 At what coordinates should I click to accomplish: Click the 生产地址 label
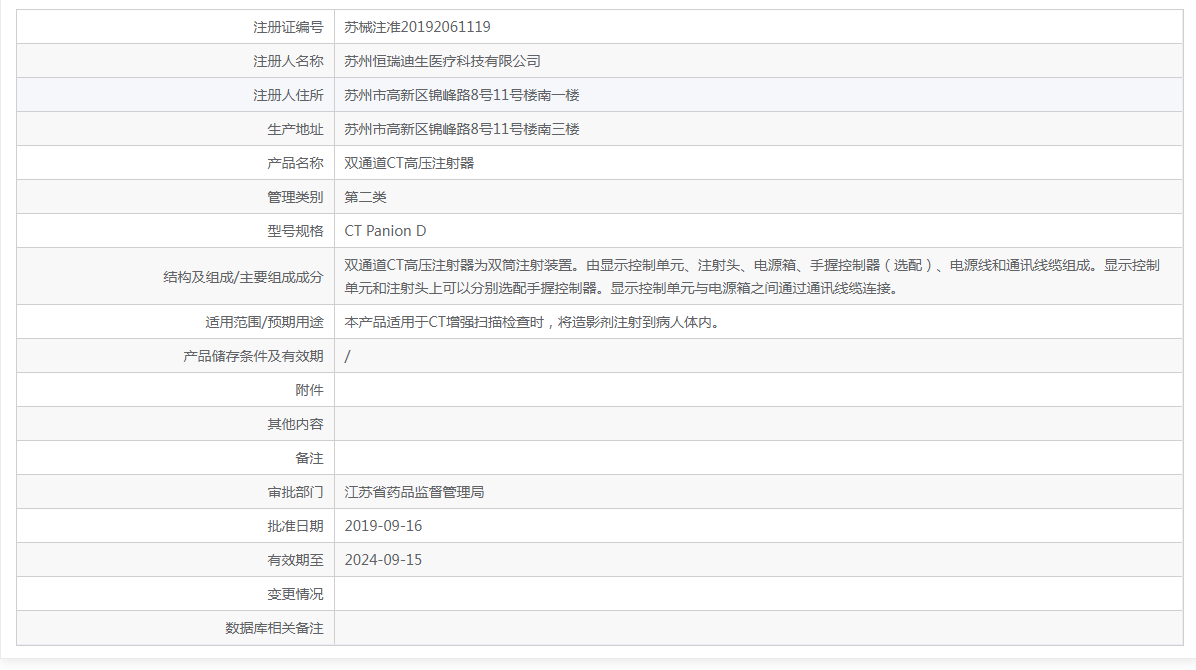click(295, 129)
